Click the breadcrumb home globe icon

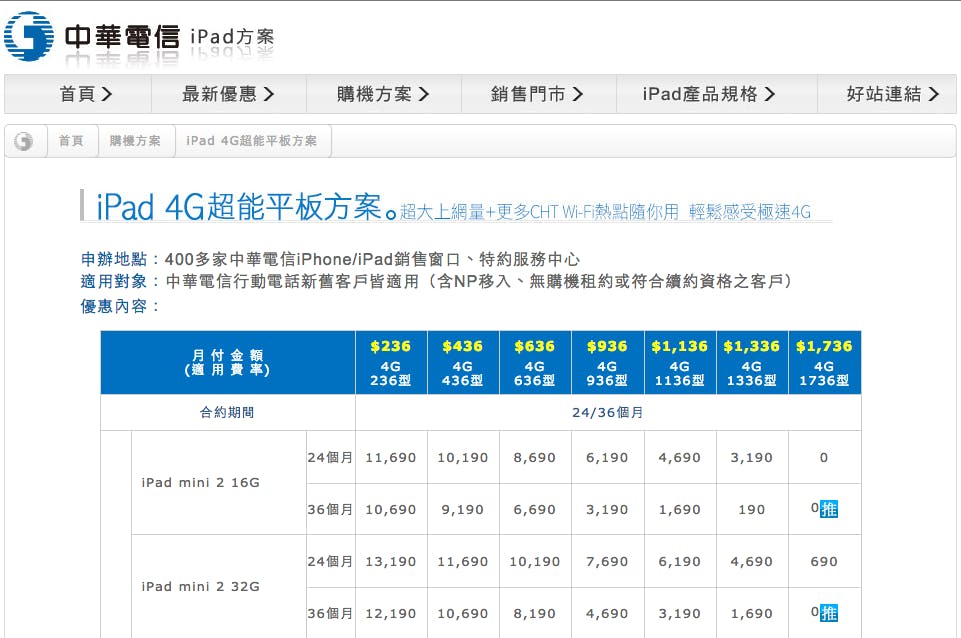click(x=23, y=142)
